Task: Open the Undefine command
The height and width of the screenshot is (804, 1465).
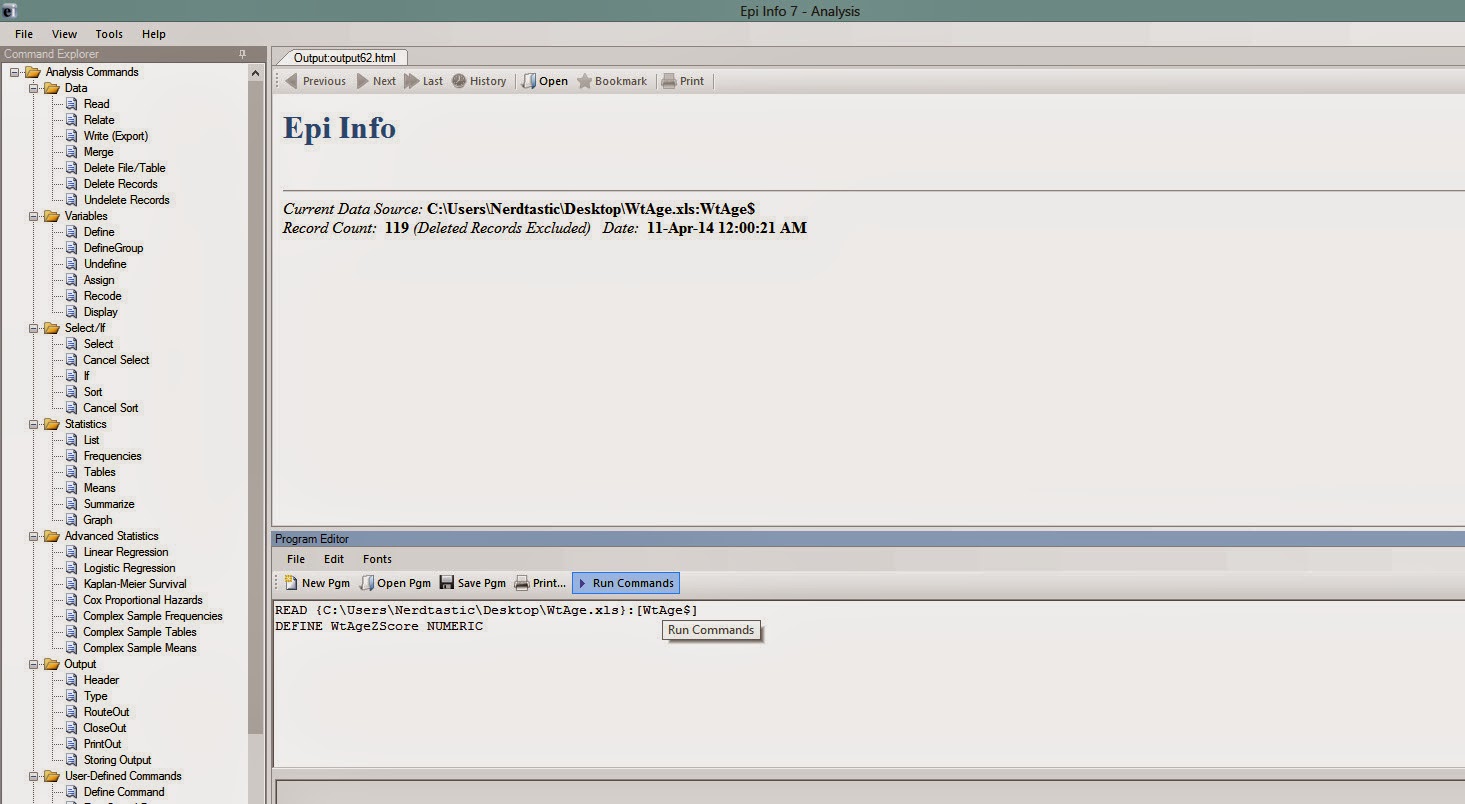Action: coord(105,264)
